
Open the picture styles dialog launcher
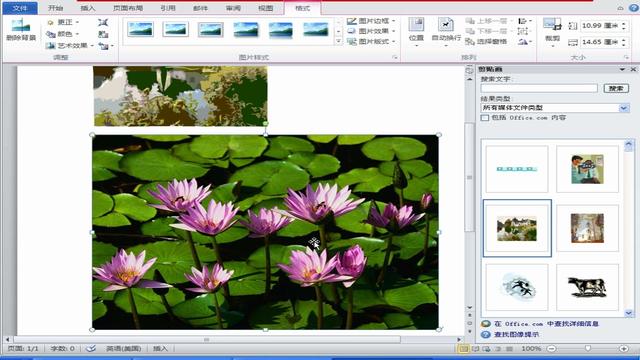(x=395, y=58)
